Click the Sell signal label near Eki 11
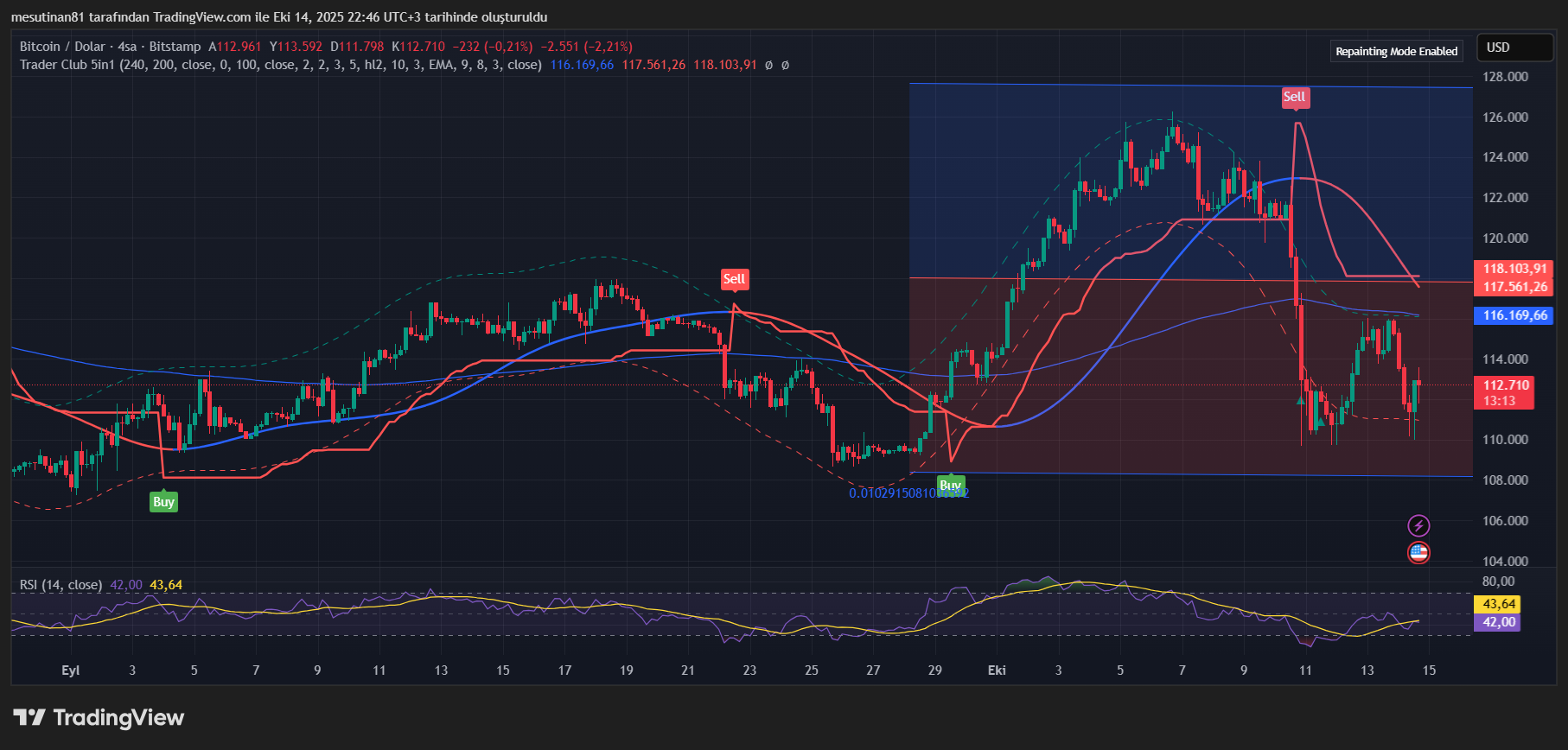Viewport: 1568px width, 750px height. (x=1294, y=97)
